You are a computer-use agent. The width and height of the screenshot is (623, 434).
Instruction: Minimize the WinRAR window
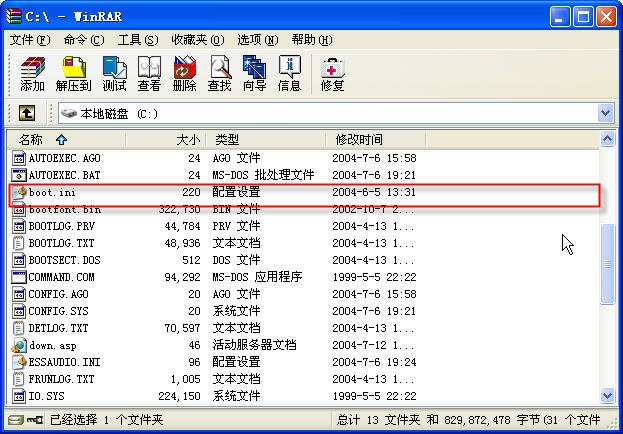pyautogui.click(x=560, y=17)
